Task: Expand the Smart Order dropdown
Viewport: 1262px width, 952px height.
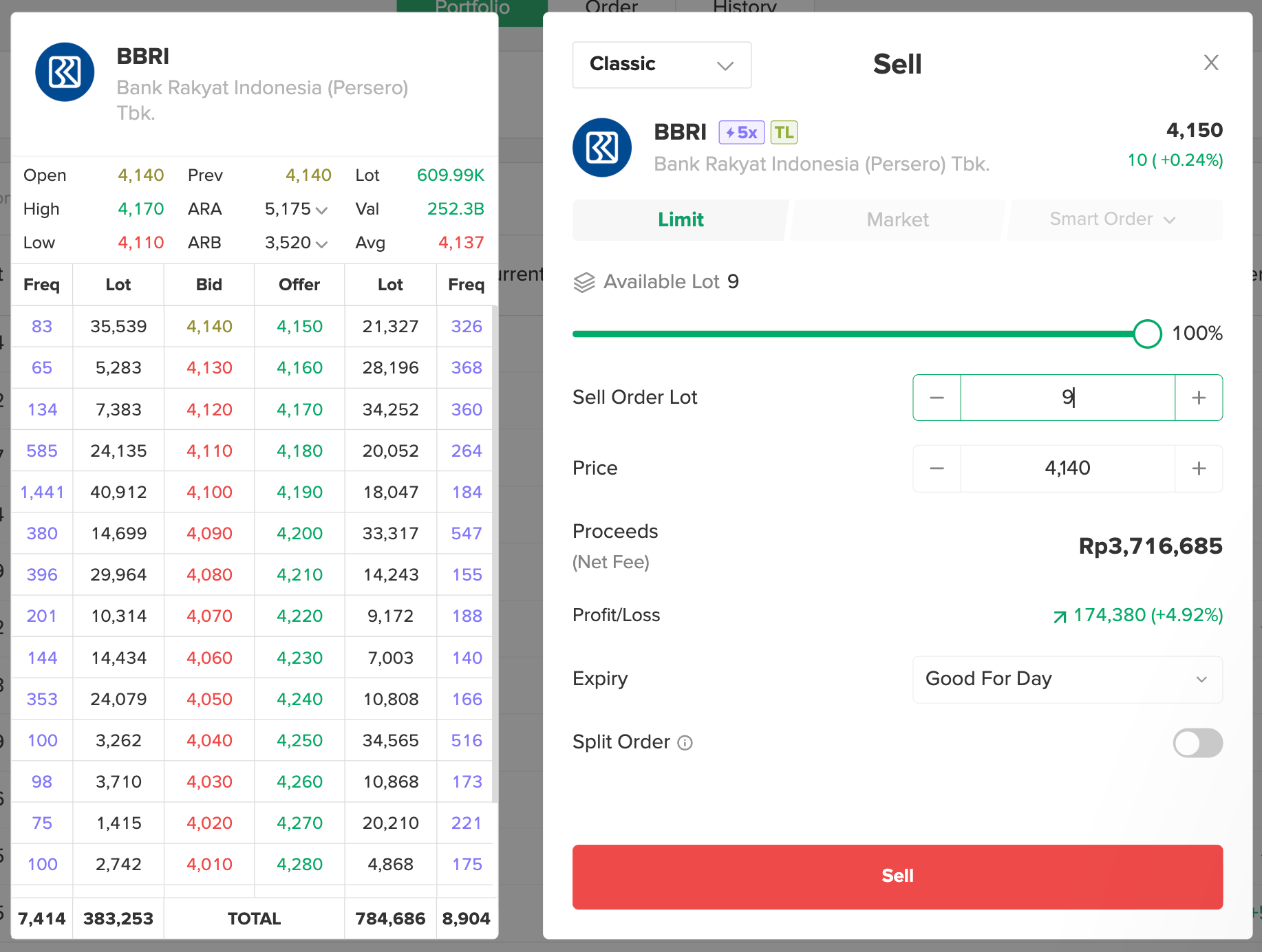Action: [x=1115, y=219]
